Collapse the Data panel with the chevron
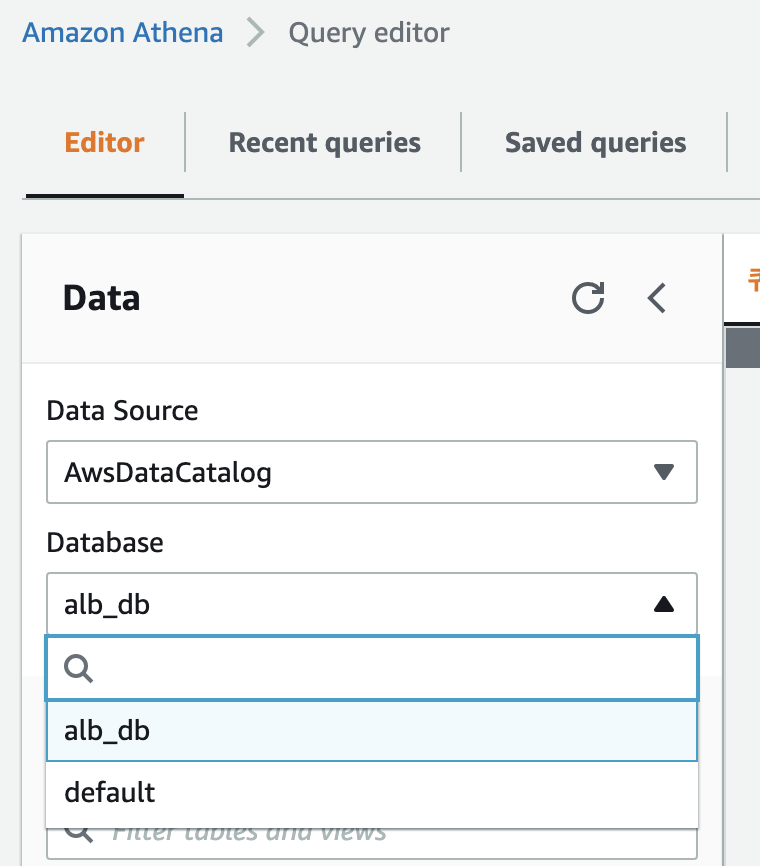The image size is (760, 866). pos(657,298)
